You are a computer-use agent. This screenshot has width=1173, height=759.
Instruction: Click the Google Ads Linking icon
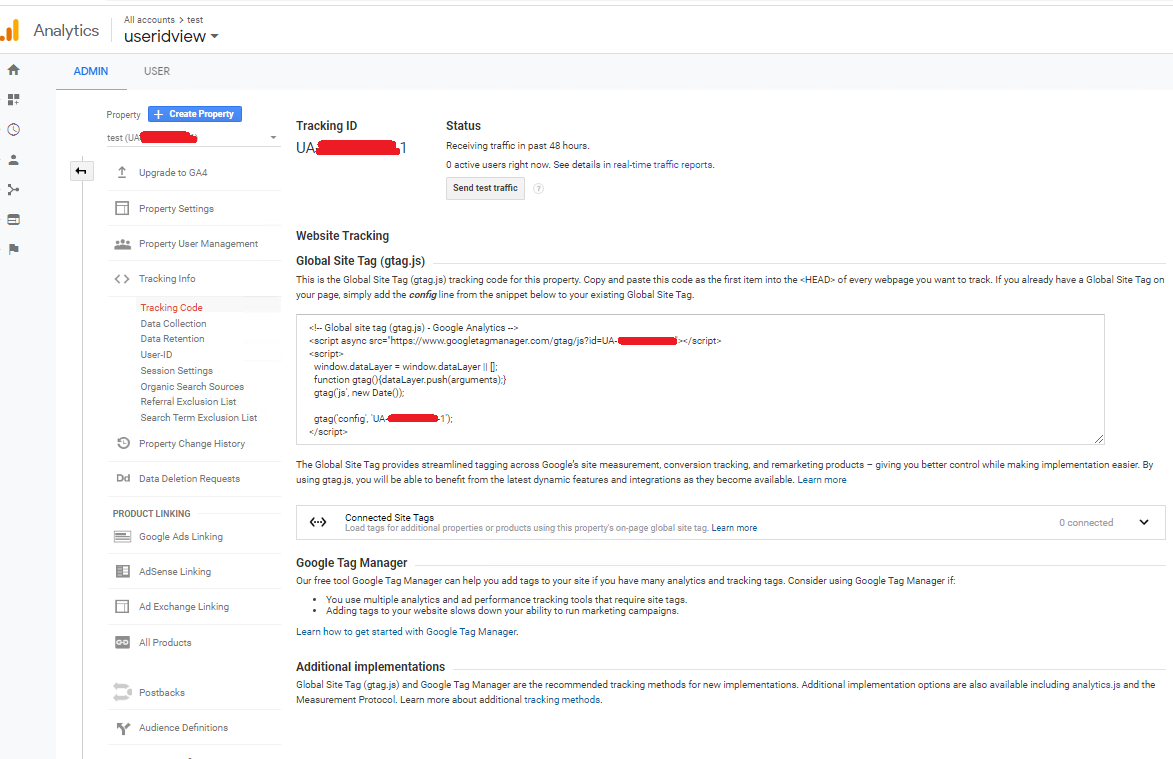click(122, 537)
